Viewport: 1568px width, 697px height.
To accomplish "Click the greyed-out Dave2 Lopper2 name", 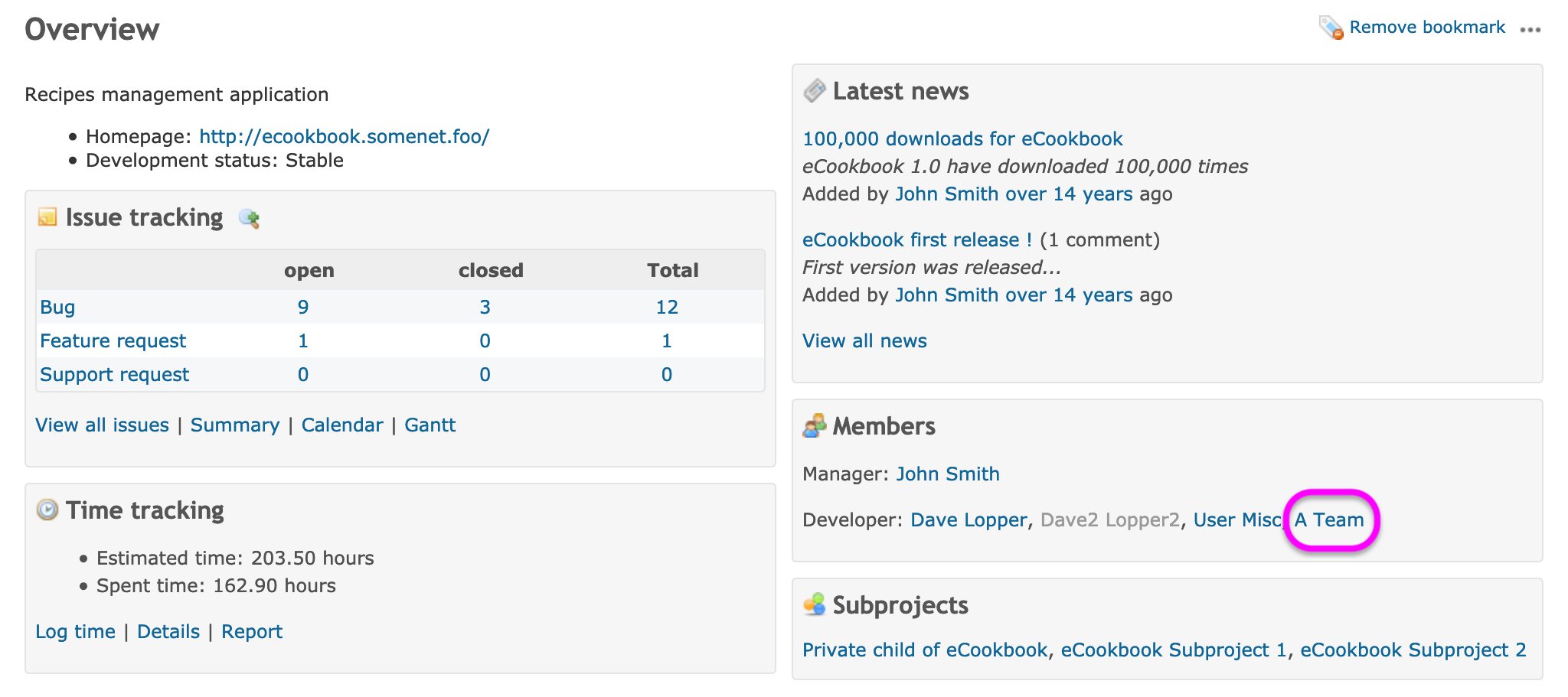I will pos(1110,519).
